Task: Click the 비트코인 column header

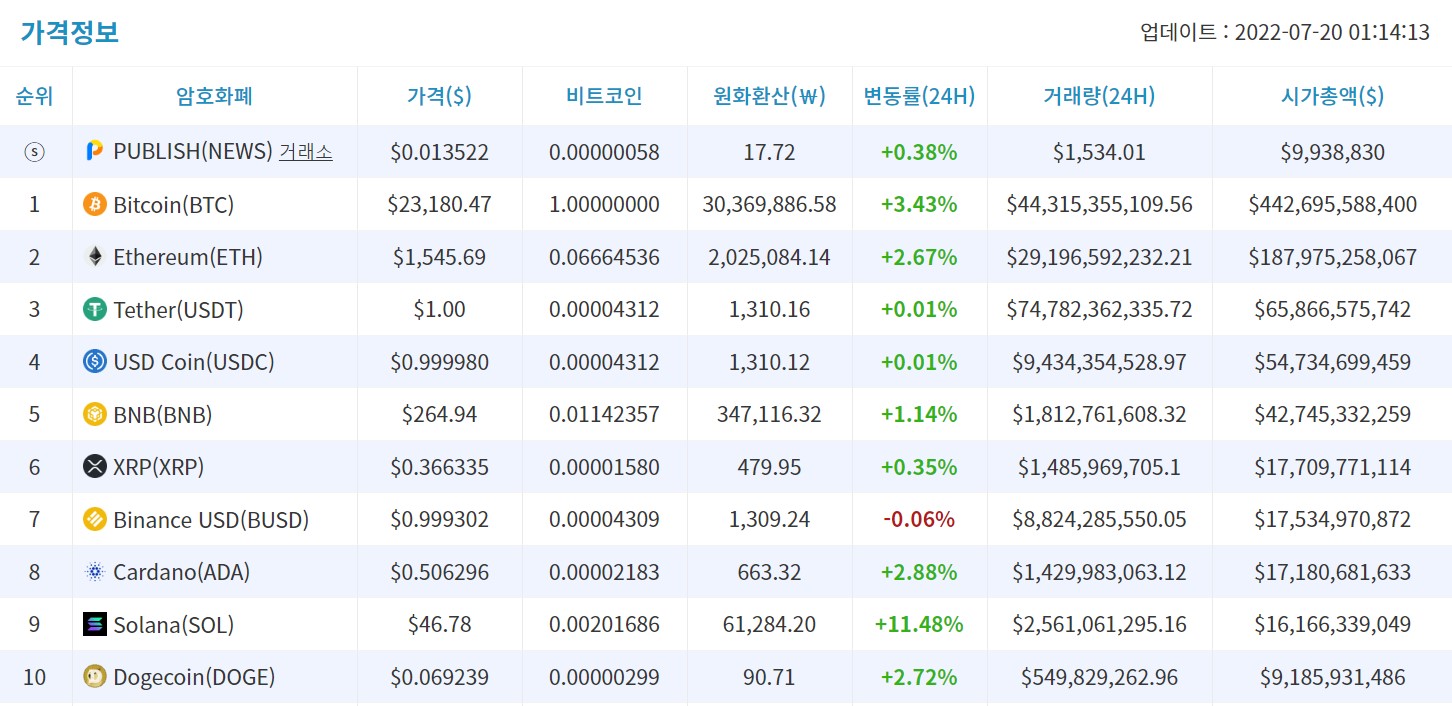Action: tap(604, 96)
